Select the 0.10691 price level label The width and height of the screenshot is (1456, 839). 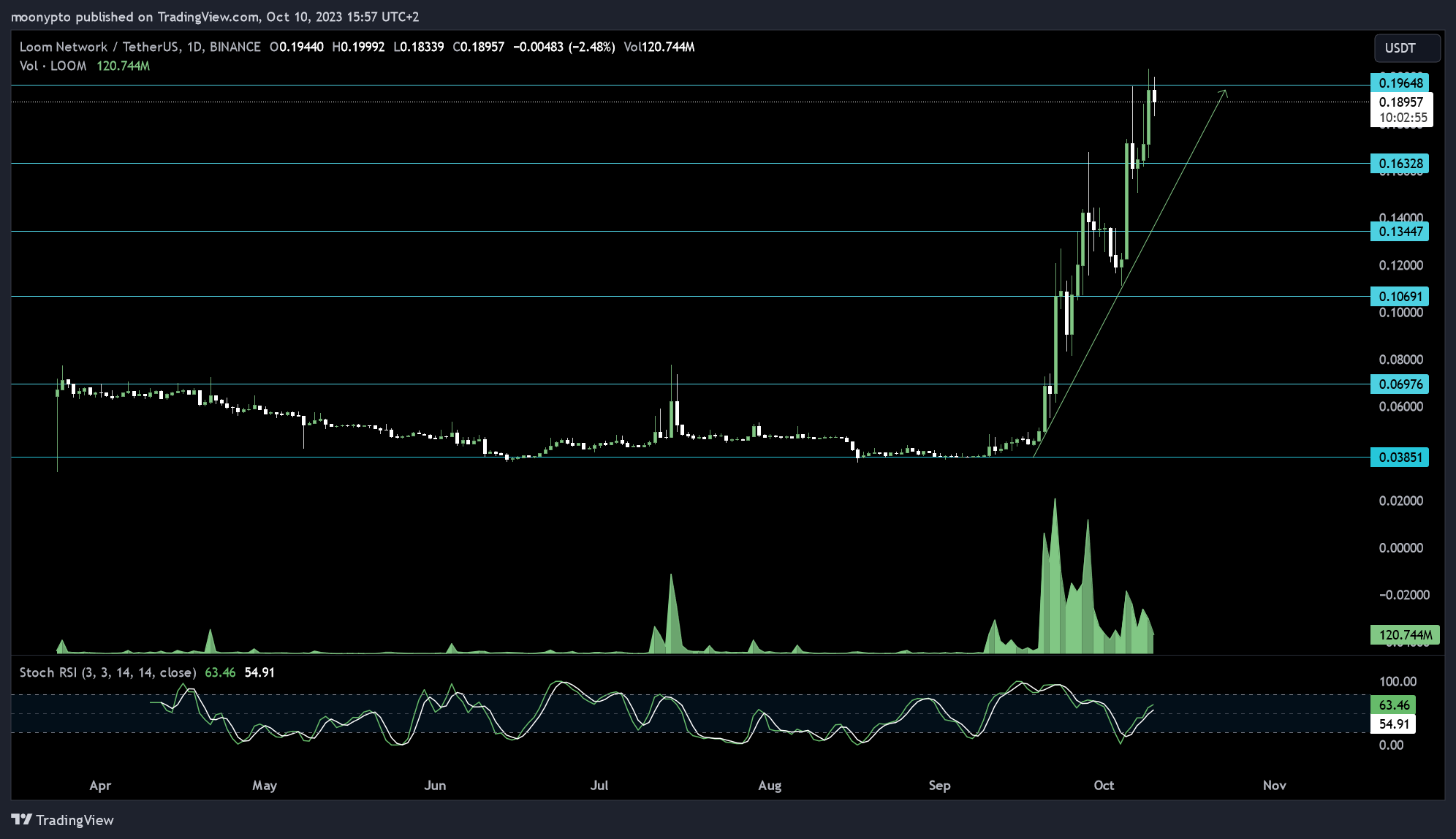click(x=1400, y=296)
